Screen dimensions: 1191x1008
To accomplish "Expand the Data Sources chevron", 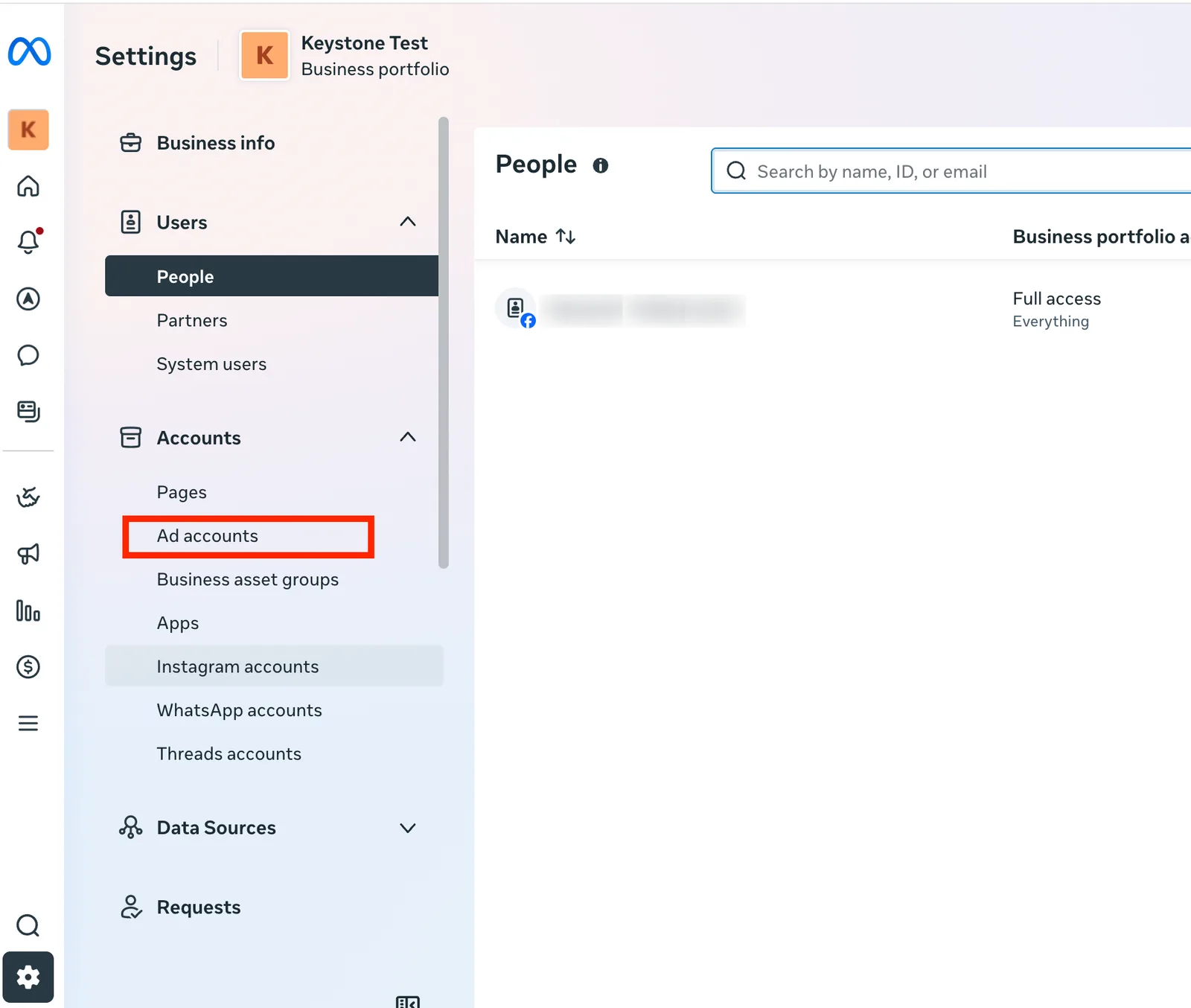I will click(408, 828).
